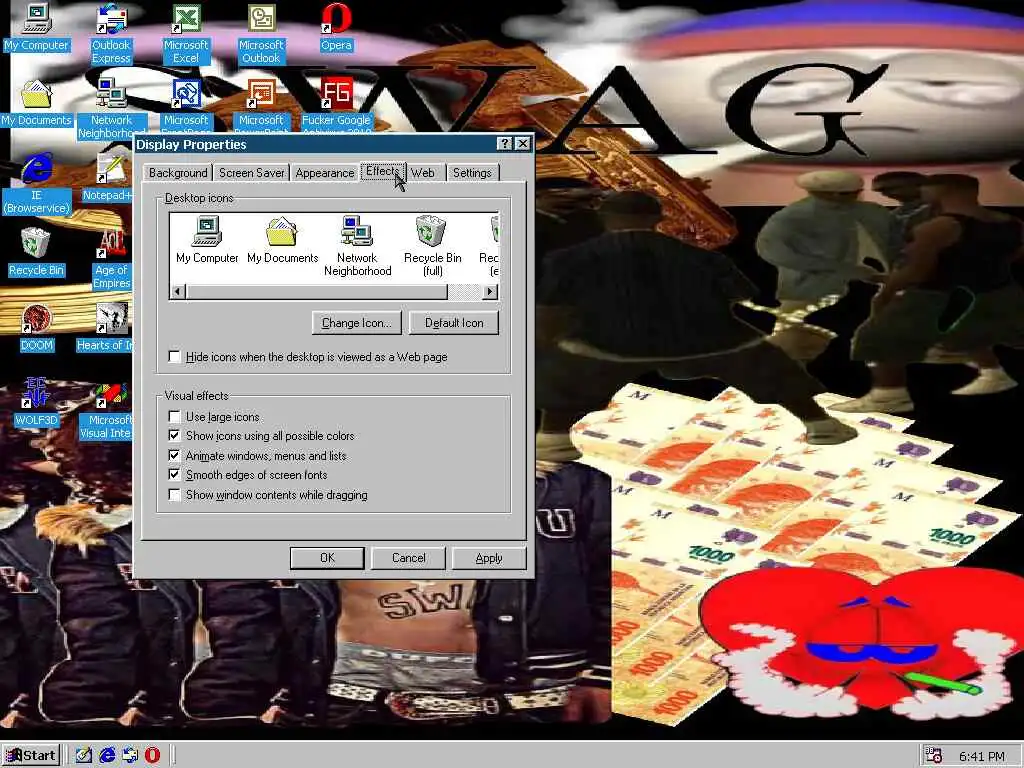This screenshot has height=768, width=1024.
Task: Enable Show window contents while dragging
Action: [174, 494]
